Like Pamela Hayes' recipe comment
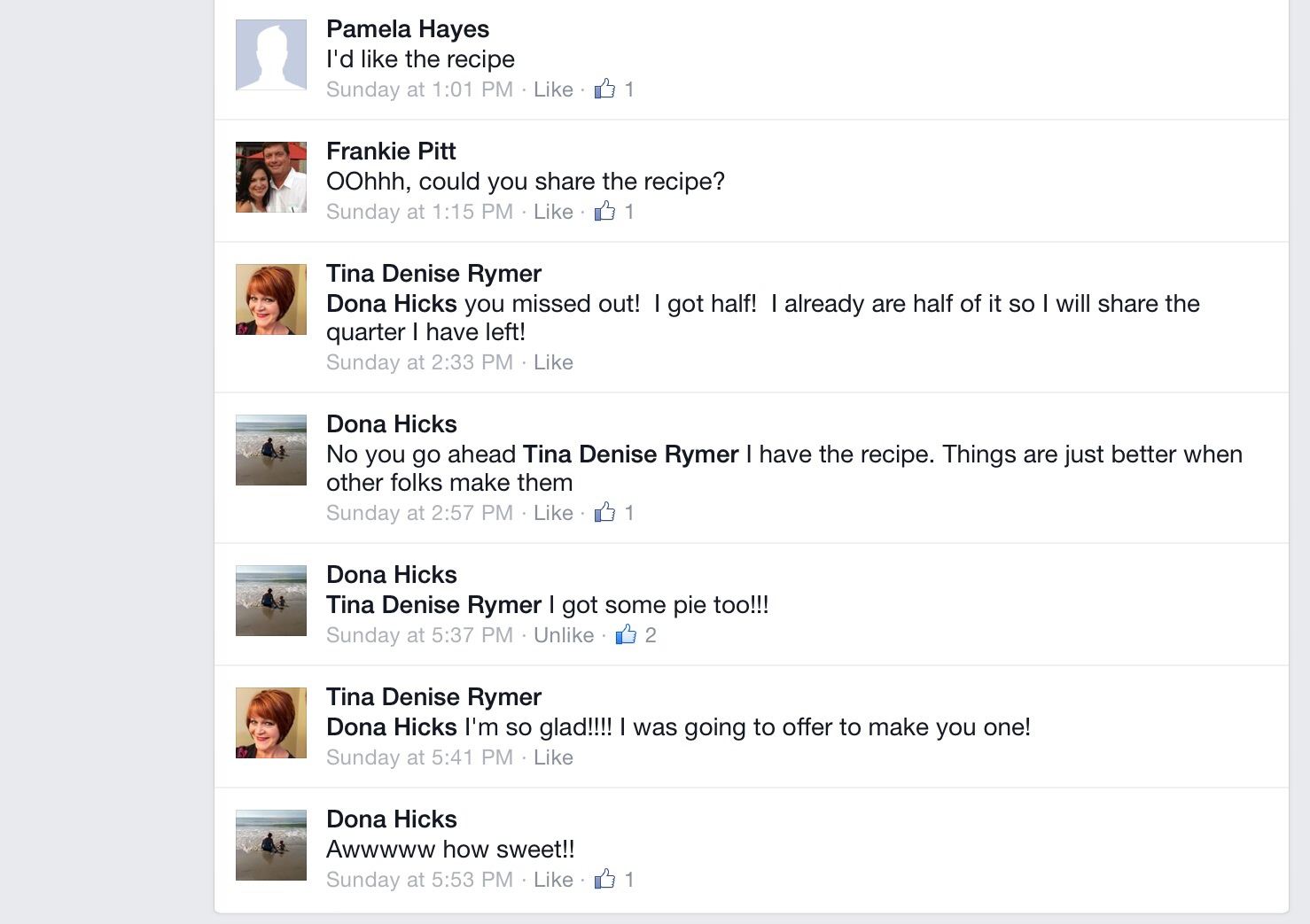 (x=553, y=89)
